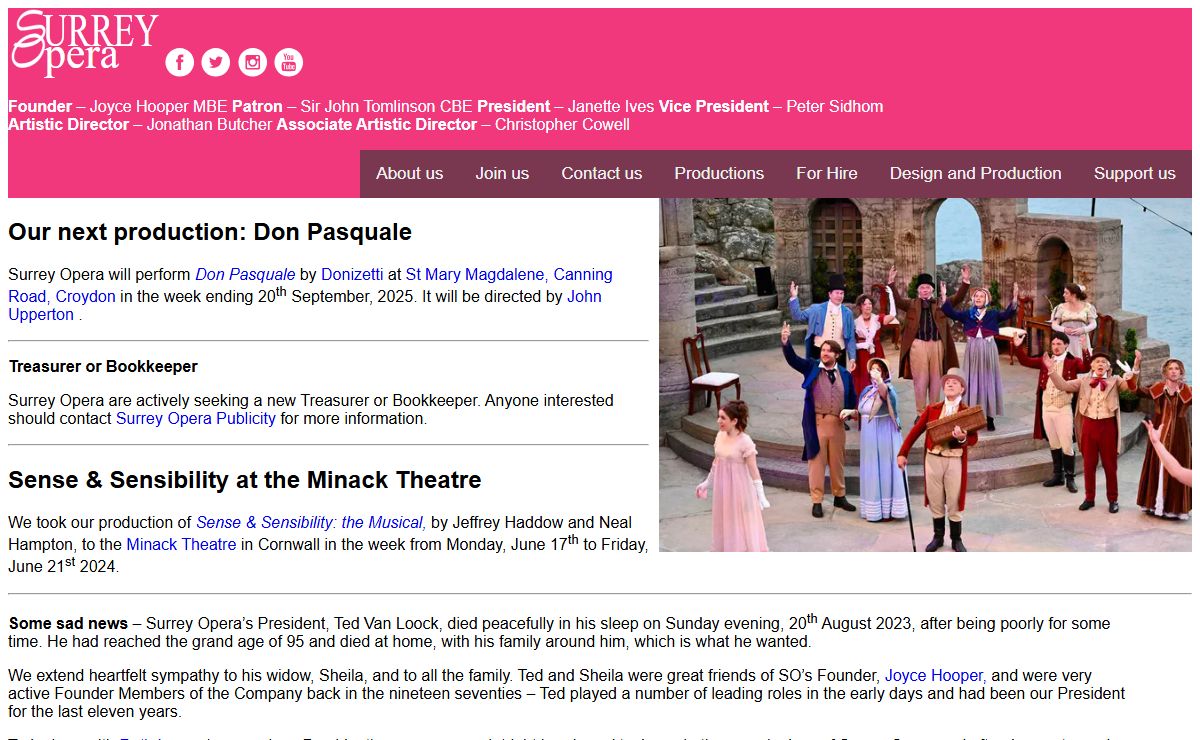This screenshot has height=740, width=1200.
Task: Open the Donizetti link
Action: coord(352,274)
